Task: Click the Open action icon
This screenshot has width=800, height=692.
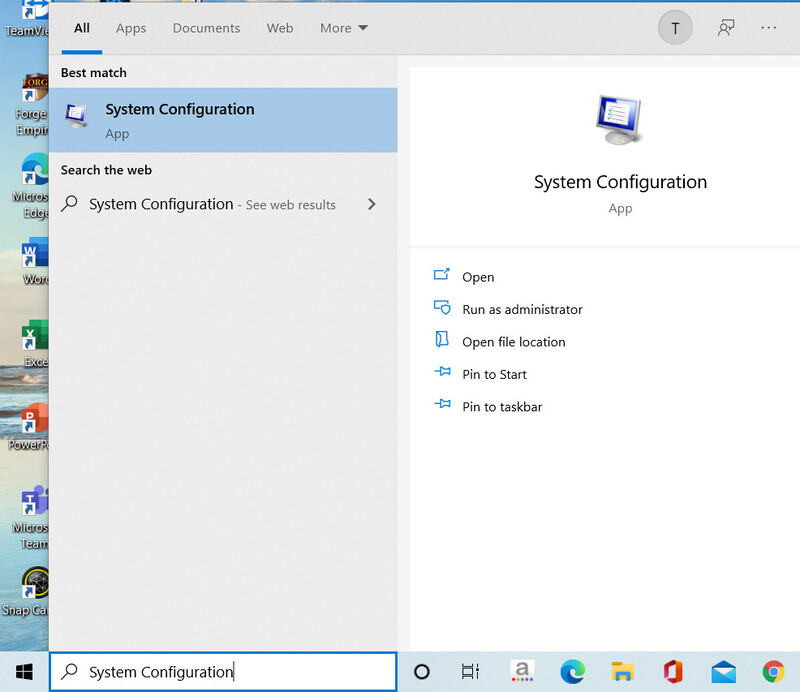Action: [x=442, y=275]
